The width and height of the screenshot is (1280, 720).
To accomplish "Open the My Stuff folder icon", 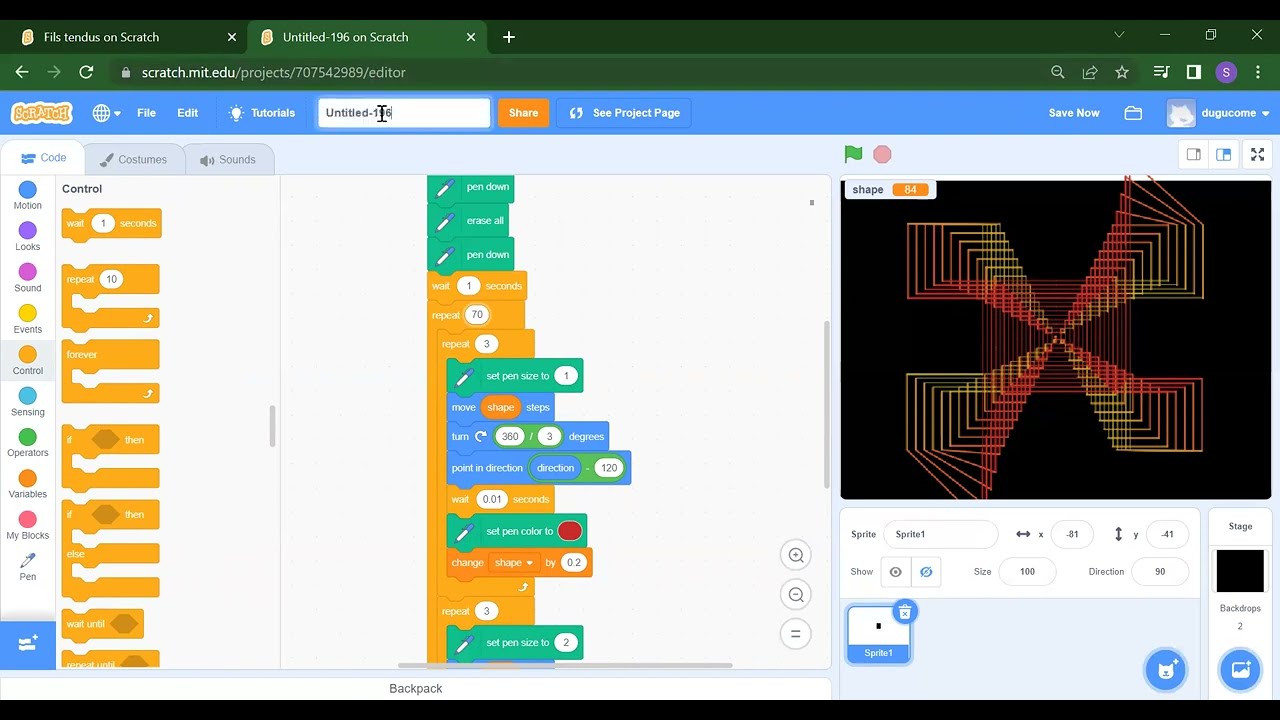I will pyautogui.click(x=1133, y=113).
